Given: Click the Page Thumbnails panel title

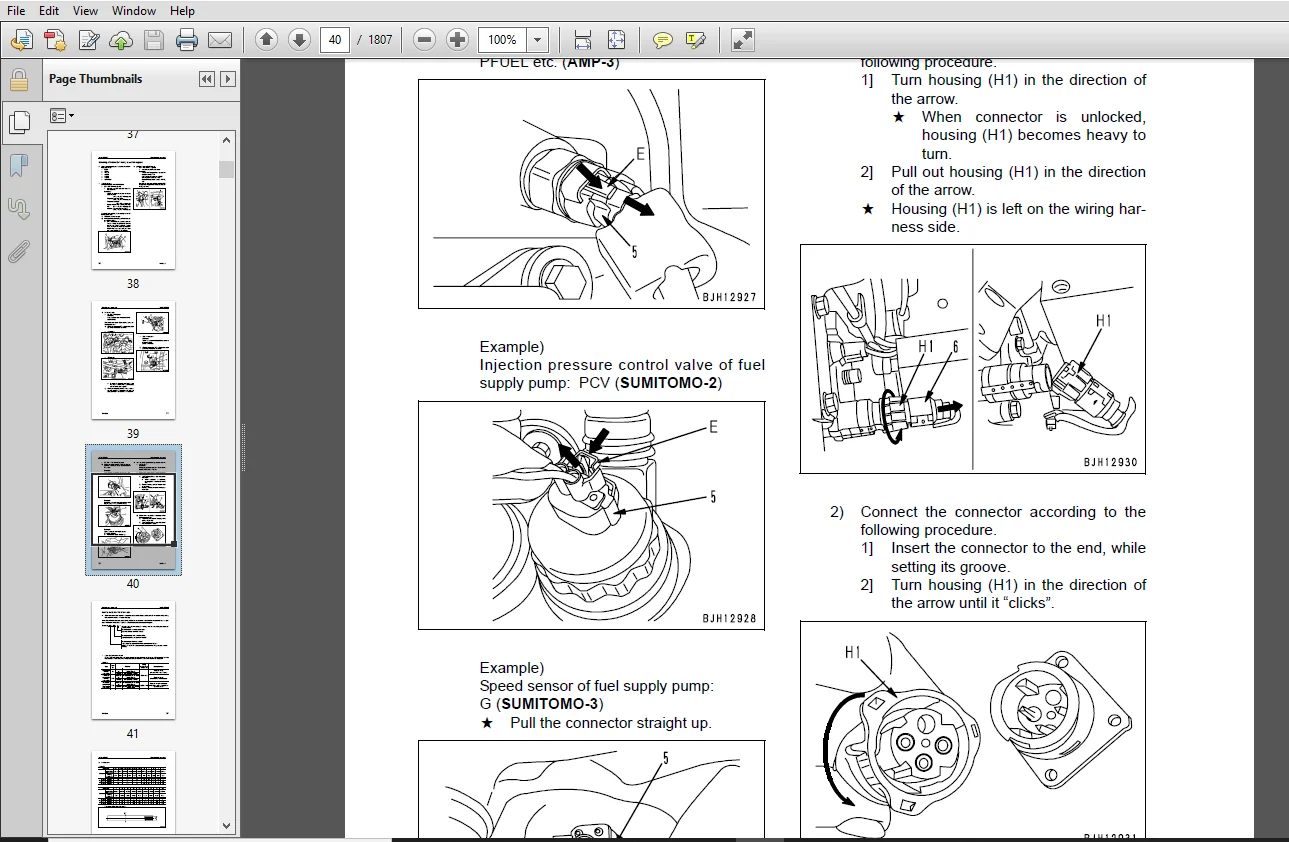Looking at the screenshot, I should point(96,79).
